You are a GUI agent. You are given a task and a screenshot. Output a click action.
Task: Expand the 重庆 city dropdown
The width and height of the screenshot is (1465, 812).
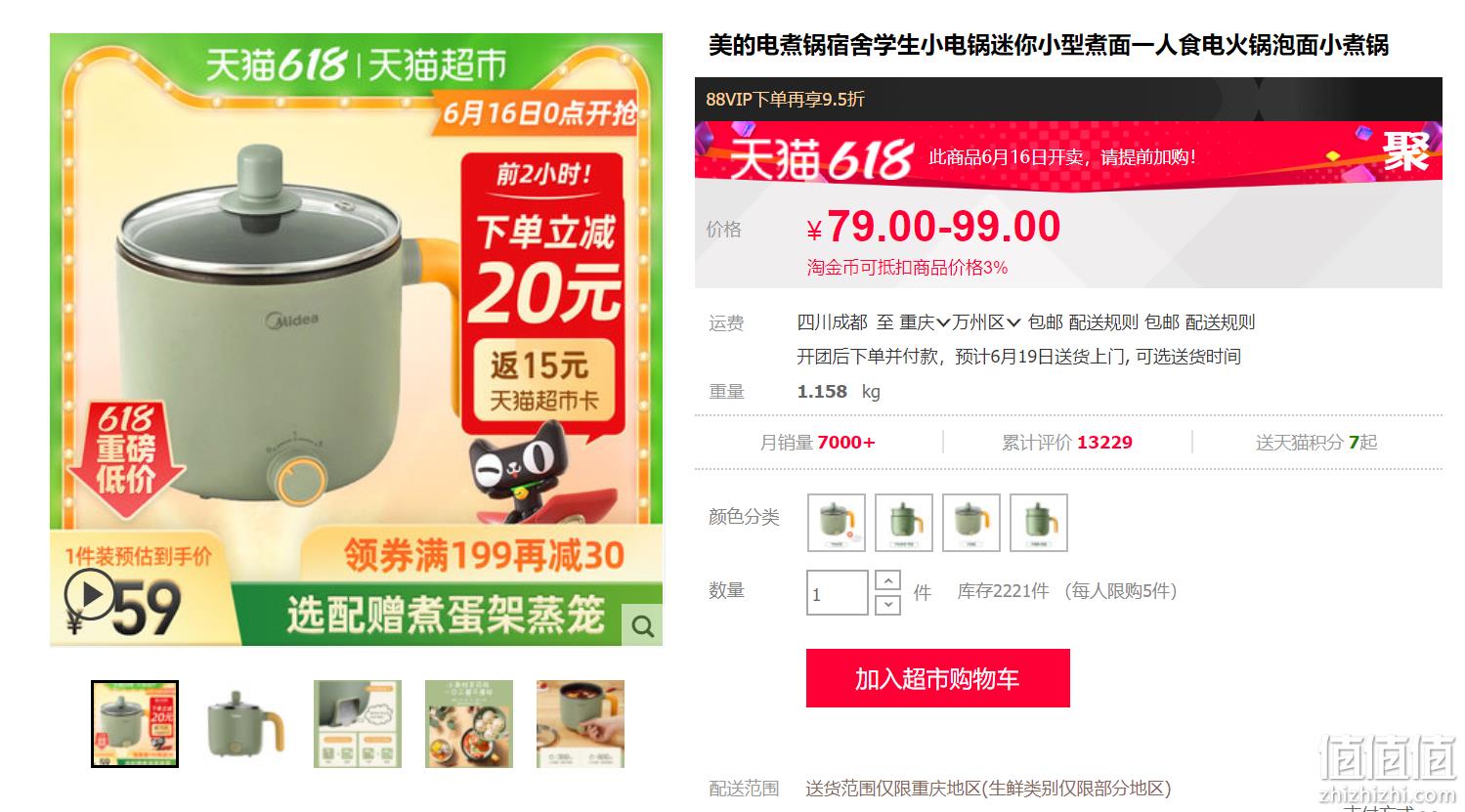pos(925,322)
